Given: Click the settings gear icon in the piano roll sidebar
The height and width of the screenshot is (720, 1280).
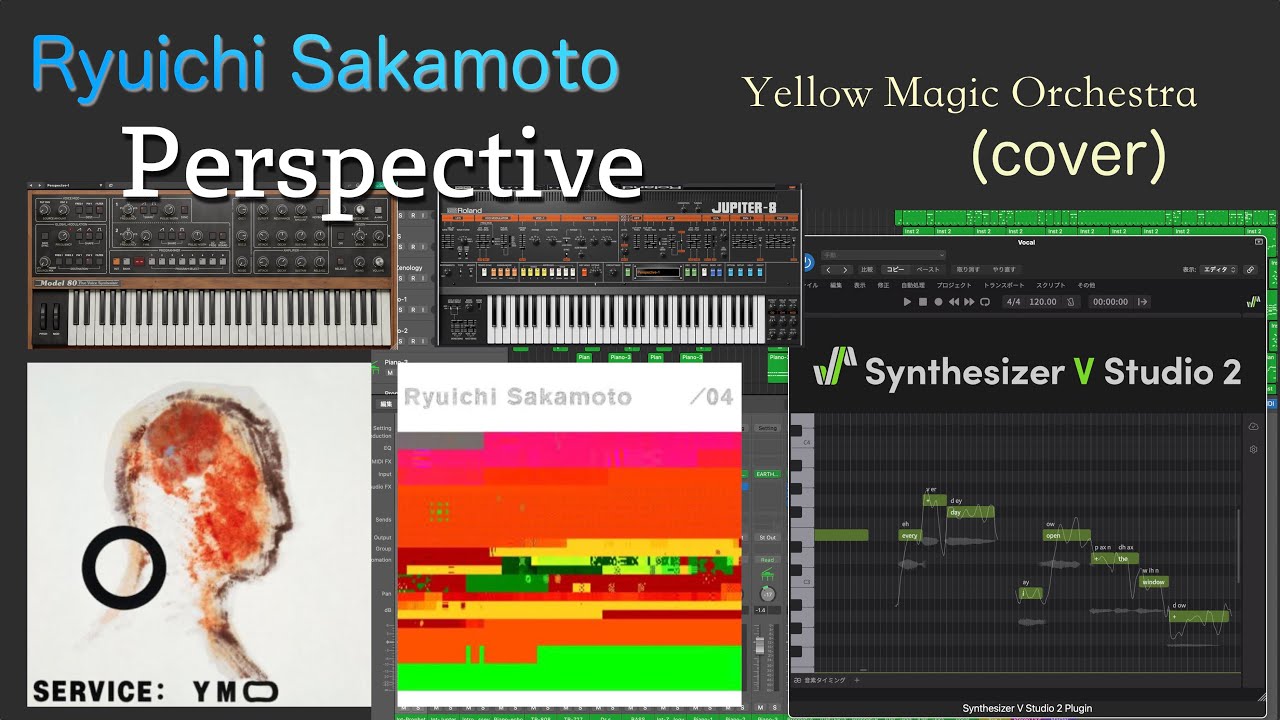Looking at the screenshot, I should (x=1253, y=449).
